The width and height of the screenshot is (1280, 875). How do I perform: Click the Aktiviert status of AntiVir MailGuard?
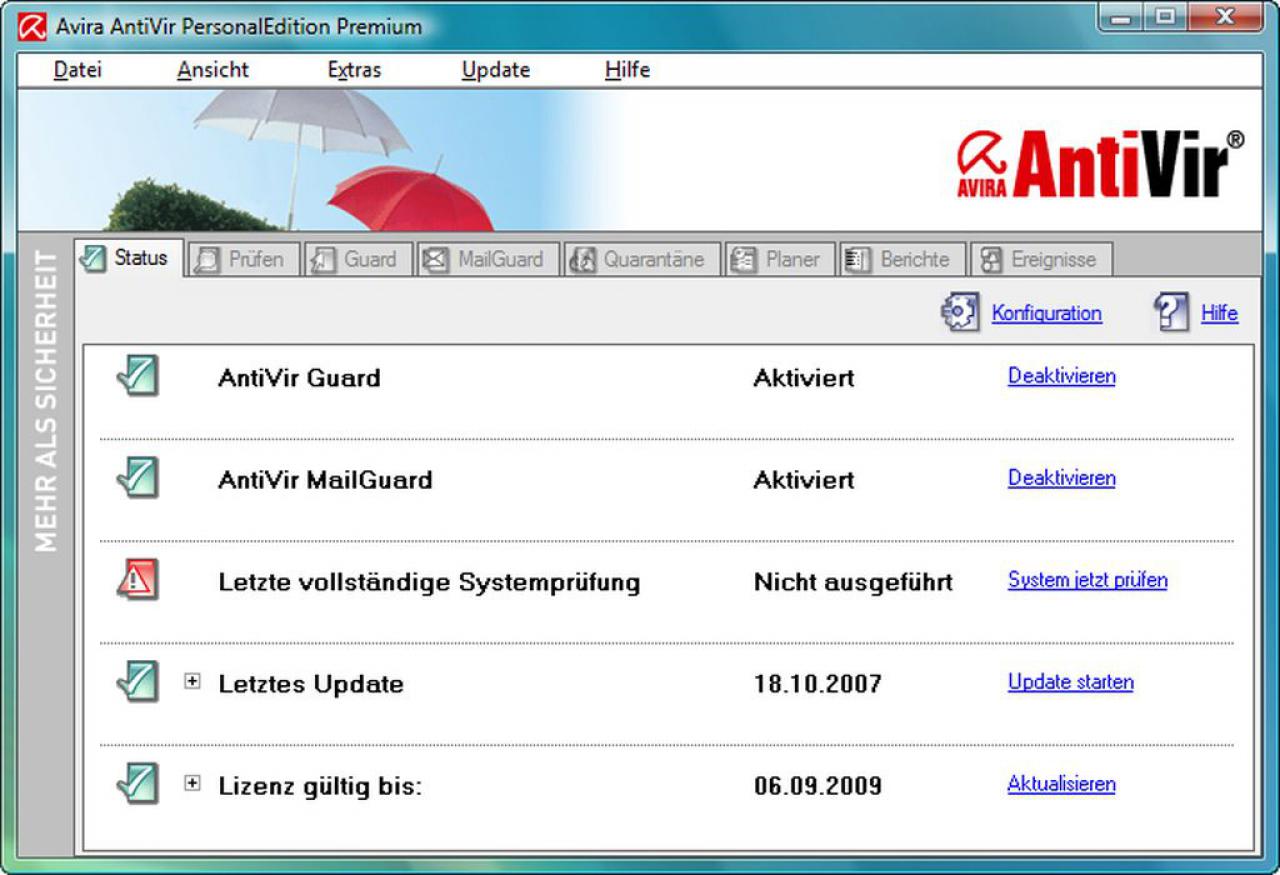point(804,480)
